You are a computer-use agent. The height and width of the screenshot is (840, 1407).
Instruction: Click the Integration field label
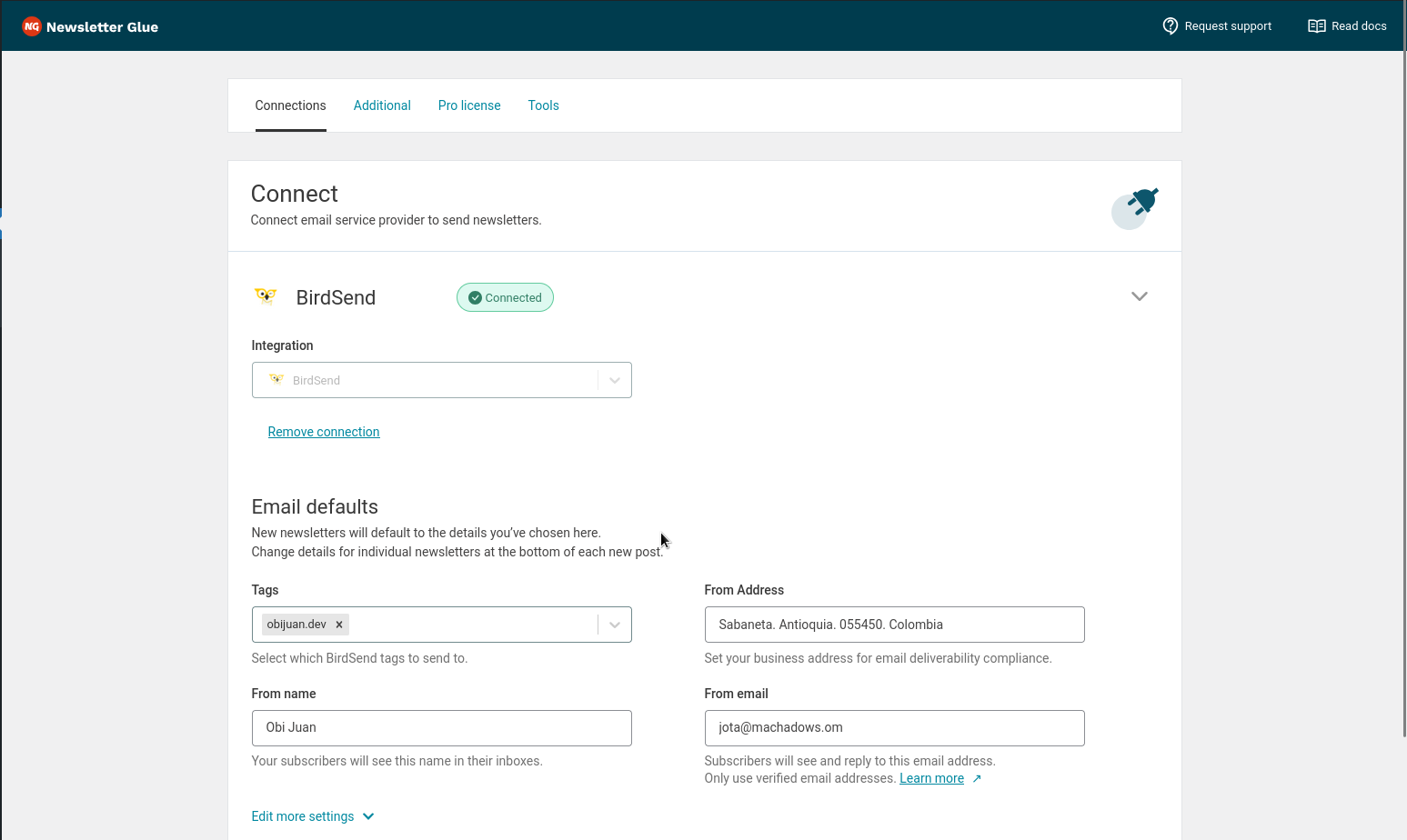tap(282, 345)
